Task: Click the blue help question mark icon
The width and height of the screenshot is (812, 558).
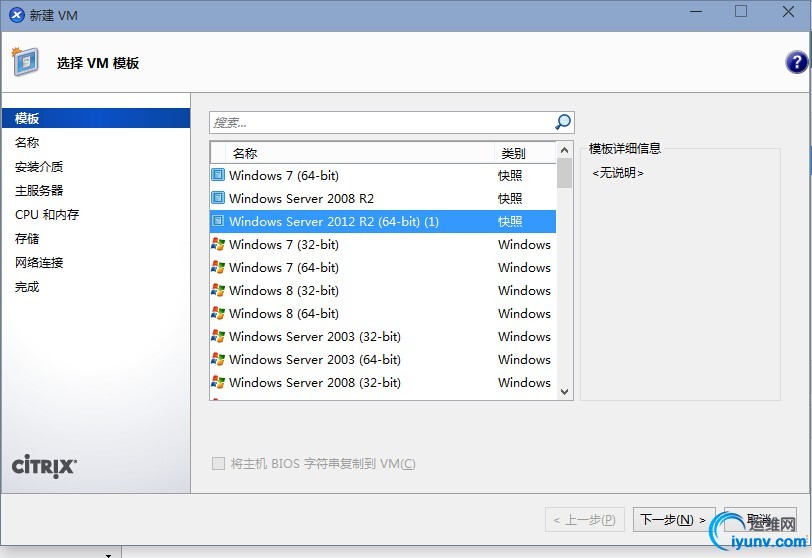Action: click(x=796, y=63)
